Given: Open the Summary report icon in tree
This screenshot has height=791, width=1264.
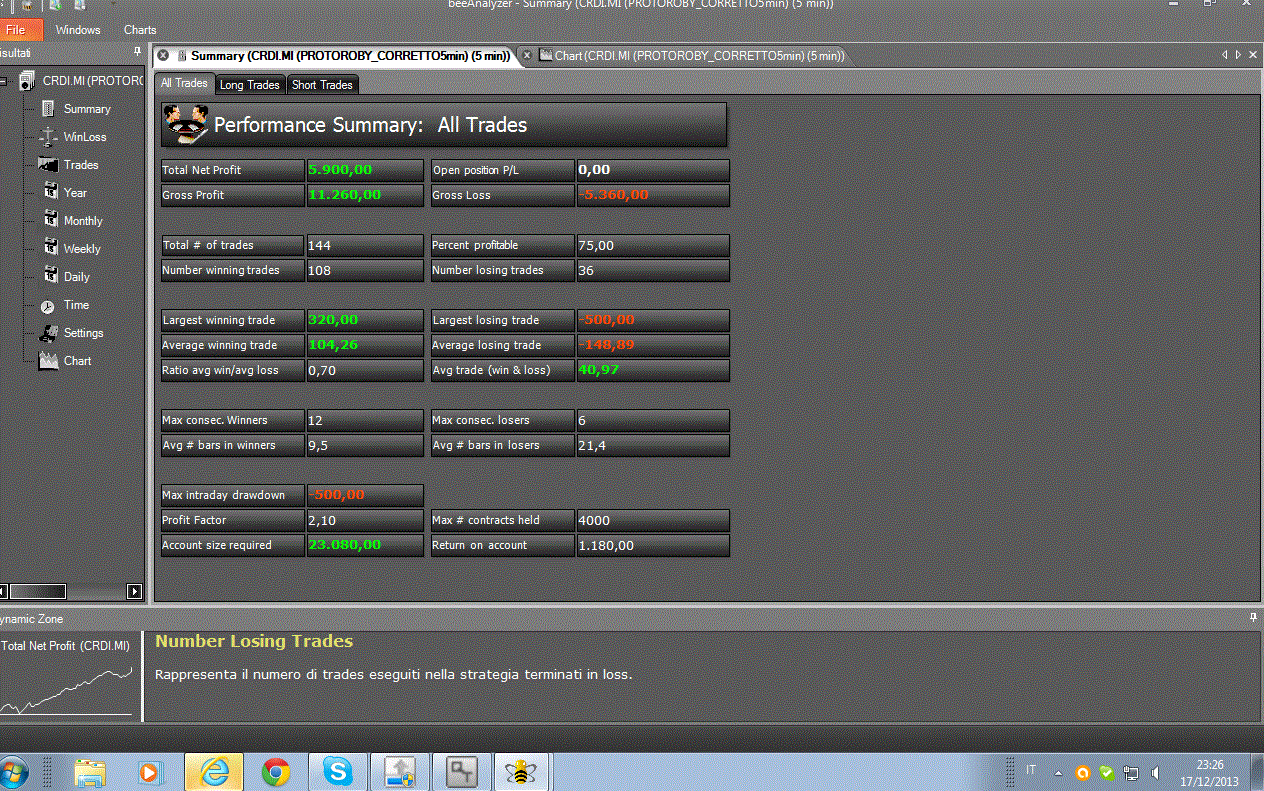Looking at the screenshot, I should coord(48,108).
